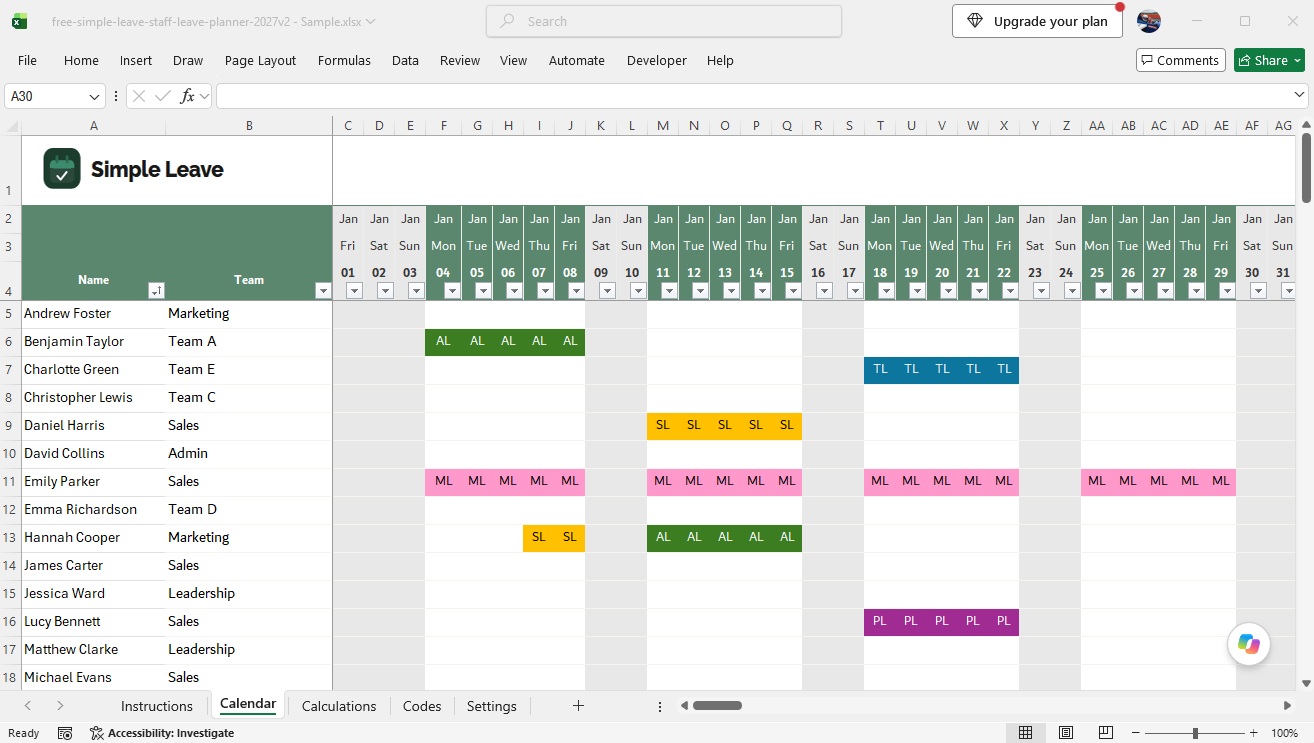Open the Name column sort filter button

click(156, 291)
